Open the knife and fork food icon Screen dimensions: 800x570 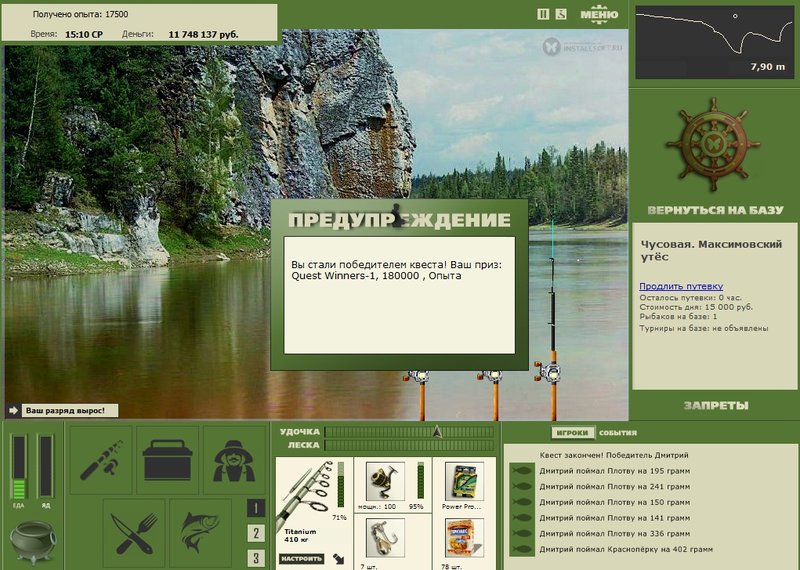134,533
